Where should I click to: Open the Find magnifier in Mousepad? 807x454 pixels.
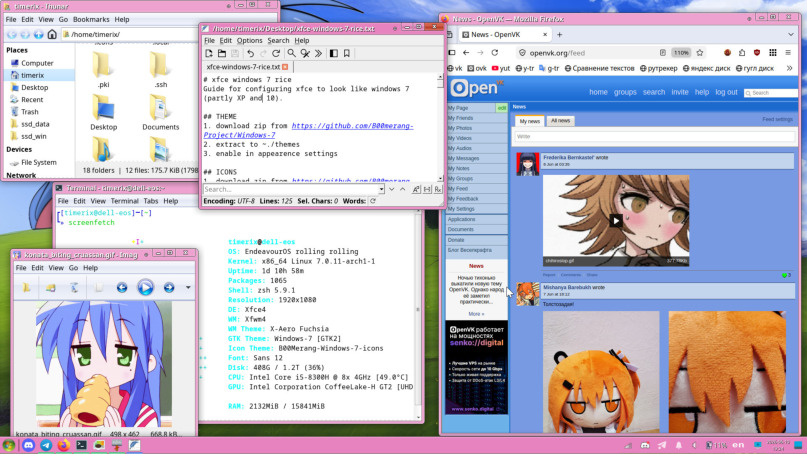291,54
